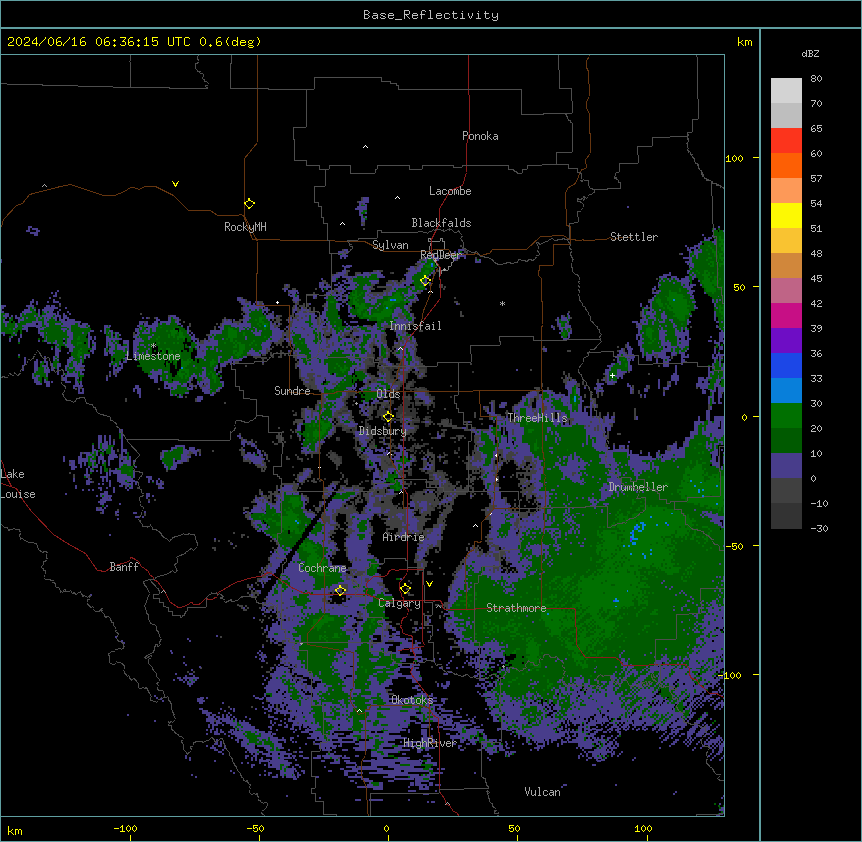
Task: Click the Lake Louise label
Action: [18, 484]
